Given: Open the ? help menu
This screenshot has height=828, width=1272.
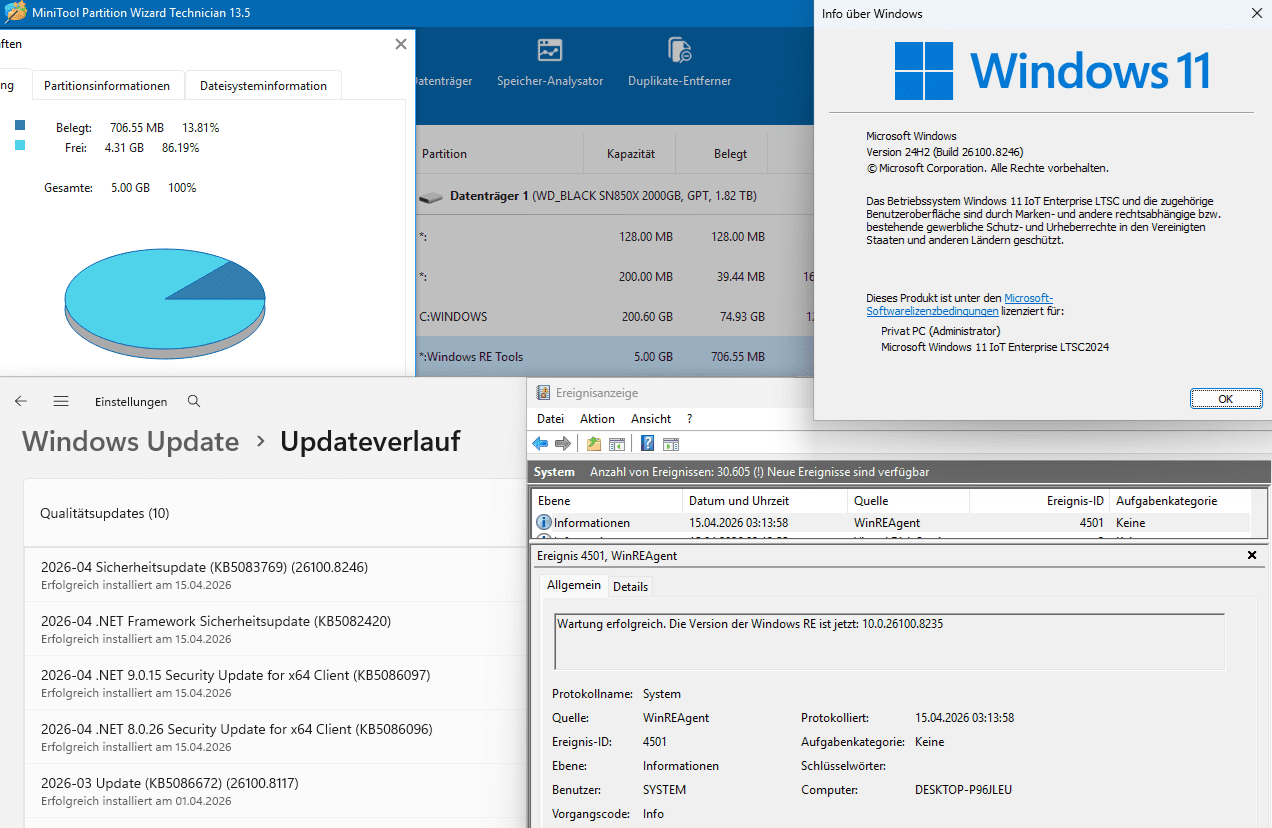Looking at the screenshot, I should pos(689,419).
